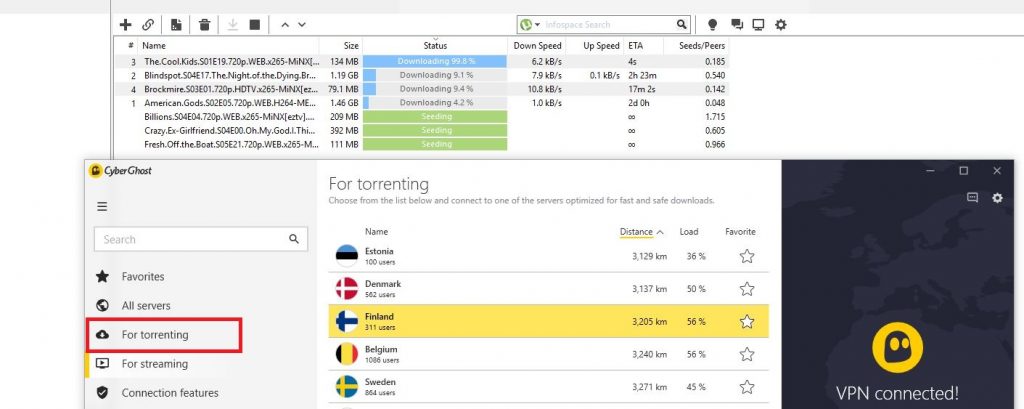Favorite the Finland server star
This screenshot has width=1024, height=409.
(x=747, y=321)
